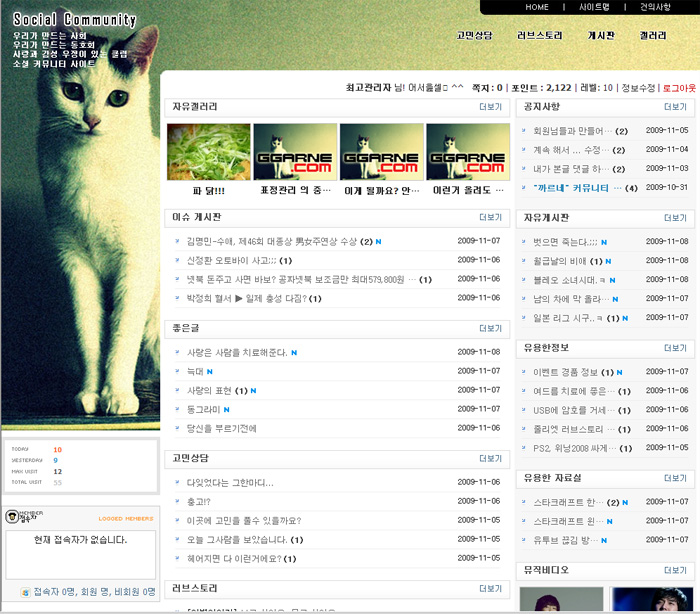
Task: Expand 자유갤러리 with its 더보기 link
Action: click(x=490, y=106)
